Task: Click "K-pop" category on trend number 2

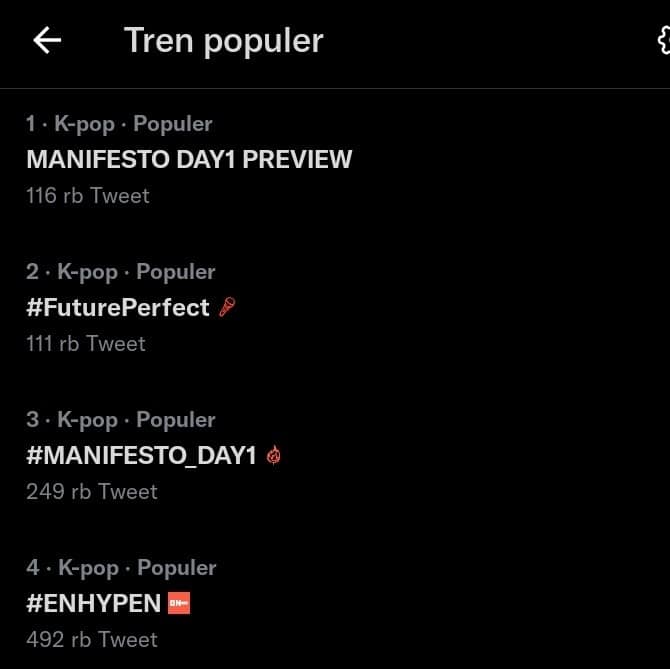Action: click(87, 272)
